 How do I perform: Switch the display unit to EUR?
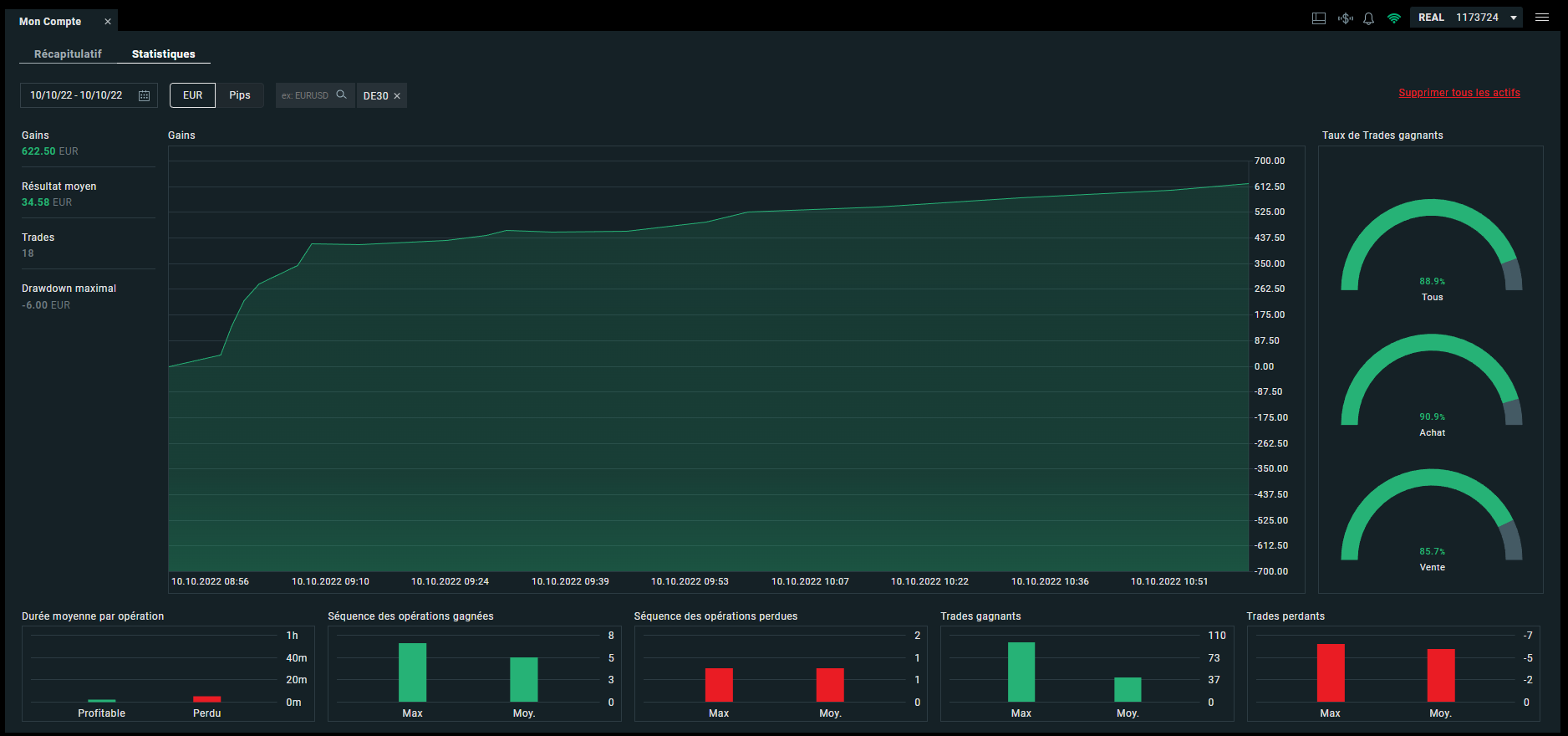[x=192, y=95]
